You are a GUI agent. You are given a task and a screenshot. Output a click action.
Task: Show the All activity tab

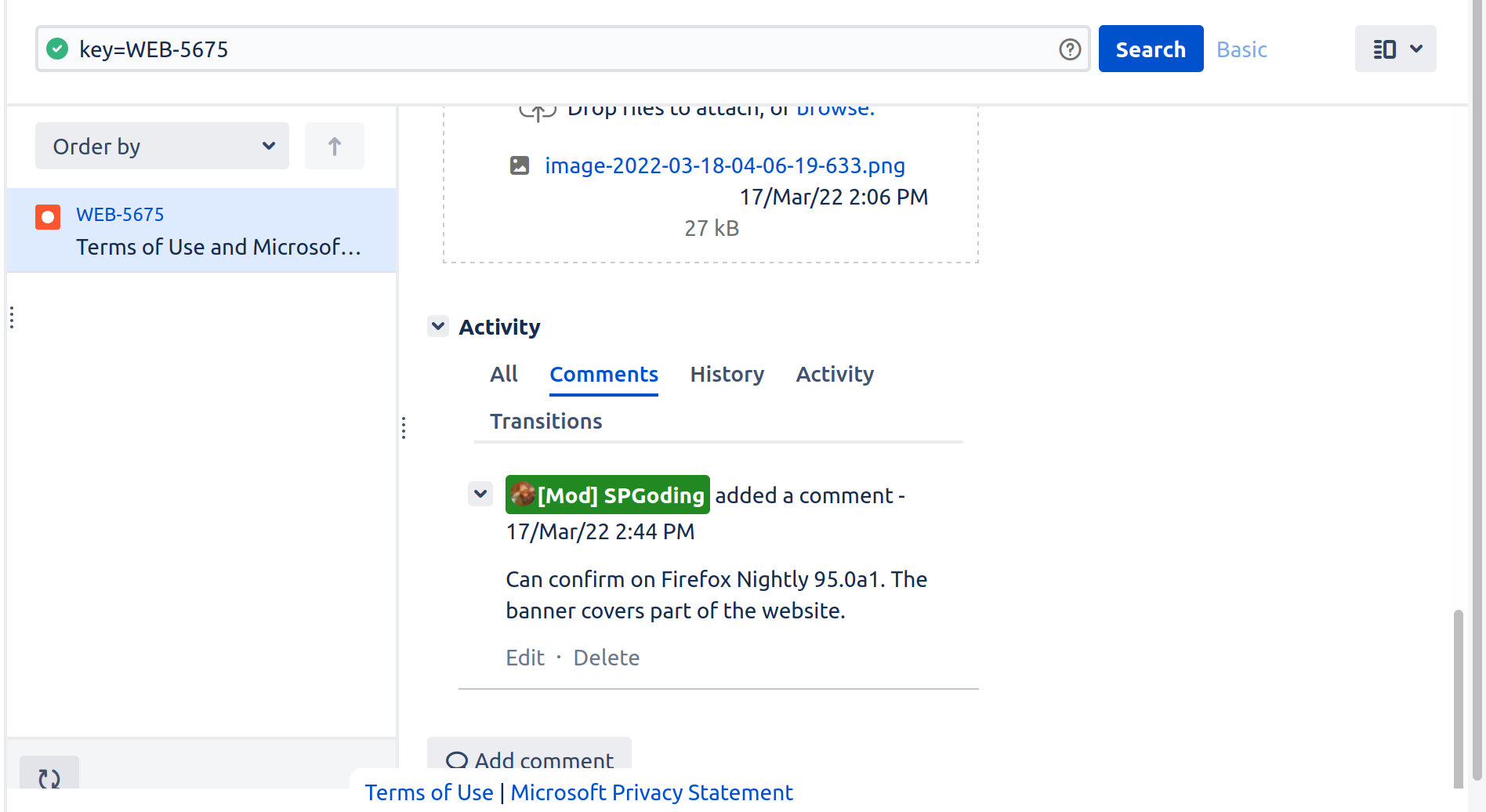pyautogui.click(x=503, y=375)
